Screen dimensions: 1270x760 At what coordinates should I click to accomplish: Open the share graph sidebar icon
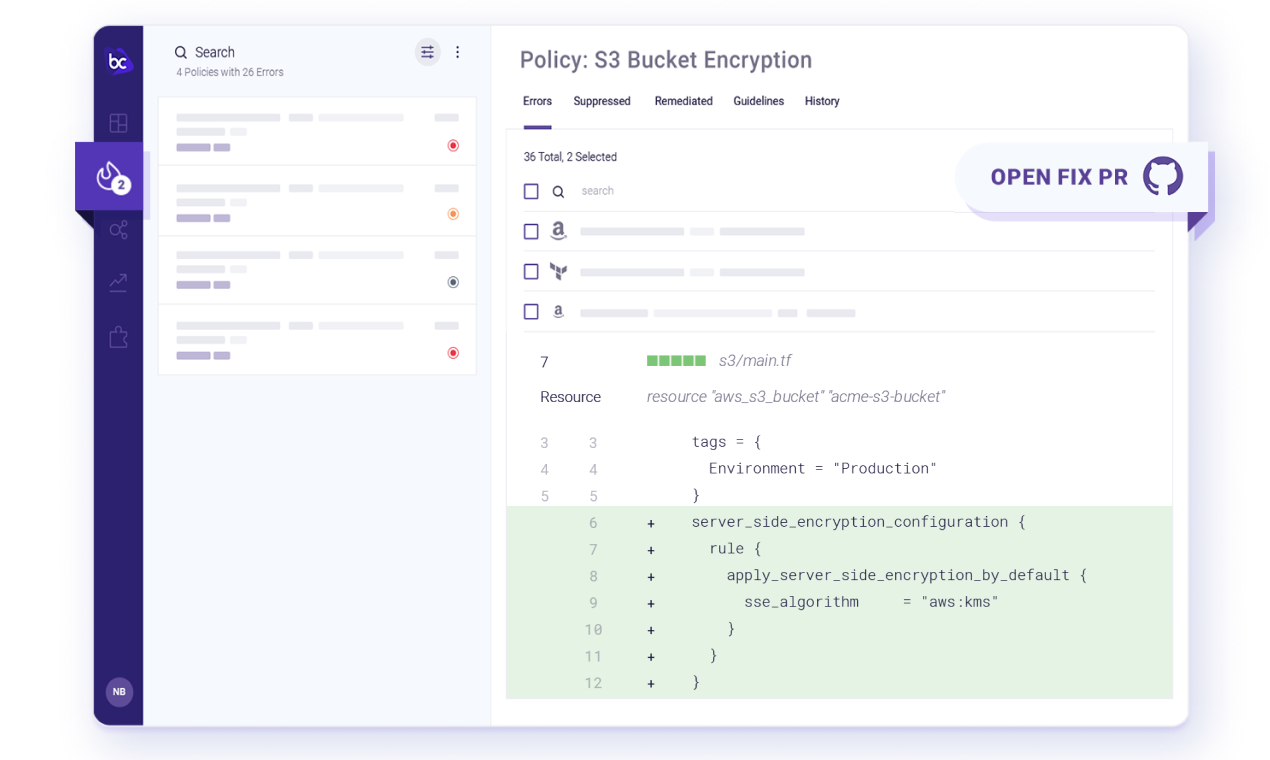point(118,230)
